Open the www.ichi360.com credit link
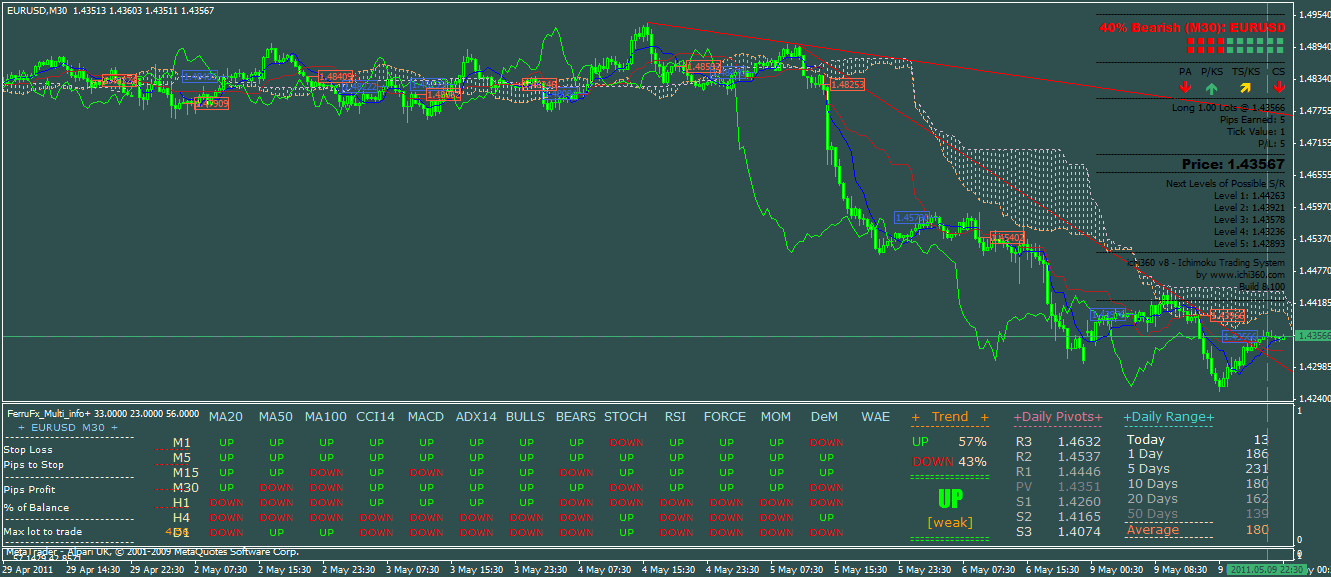Viewport: 1331px width, 577px height. point(1246,273)
